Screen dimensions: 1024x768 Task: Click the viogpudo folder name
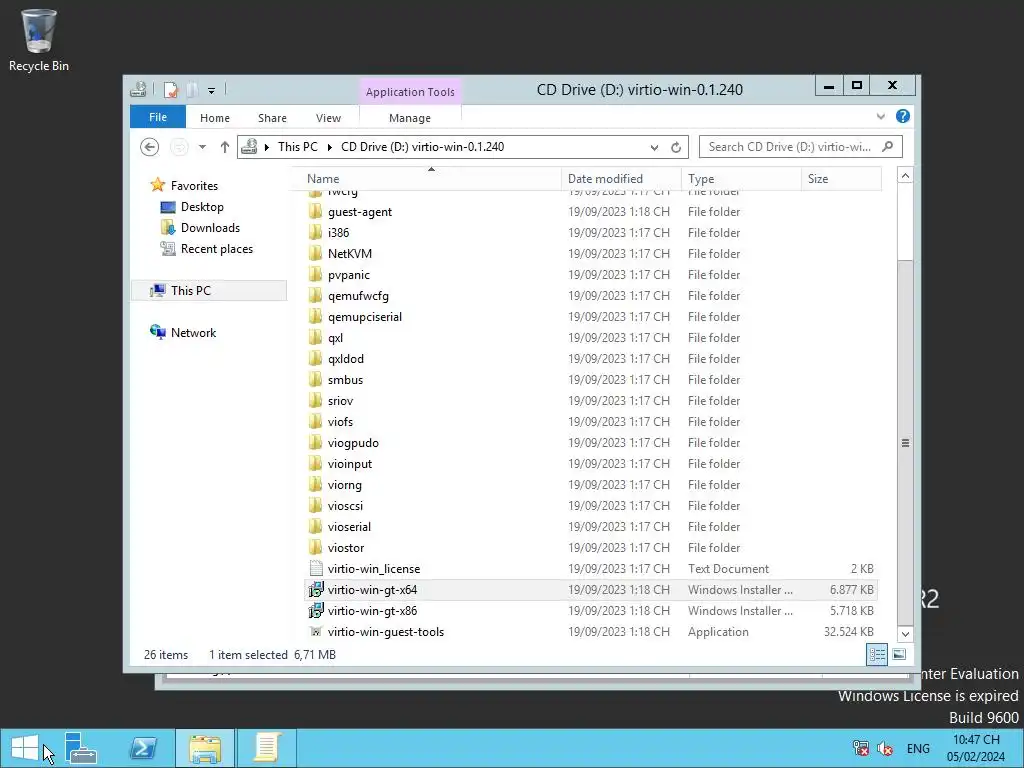tap(353, 443)
